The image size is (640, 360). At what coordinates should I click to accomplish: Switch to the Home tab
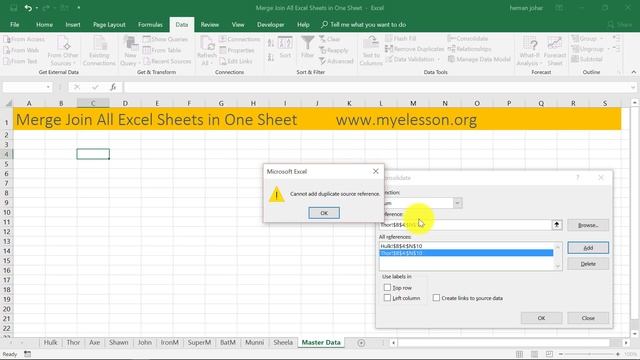[44, 24]
